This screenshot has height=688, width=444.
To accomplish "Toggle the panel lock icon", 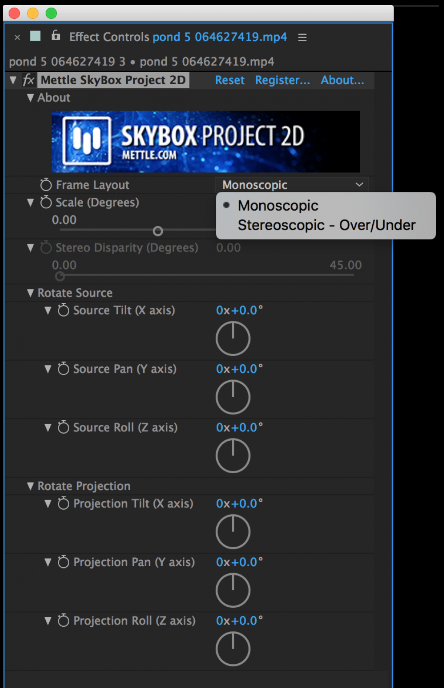I will tap(56, 35).
